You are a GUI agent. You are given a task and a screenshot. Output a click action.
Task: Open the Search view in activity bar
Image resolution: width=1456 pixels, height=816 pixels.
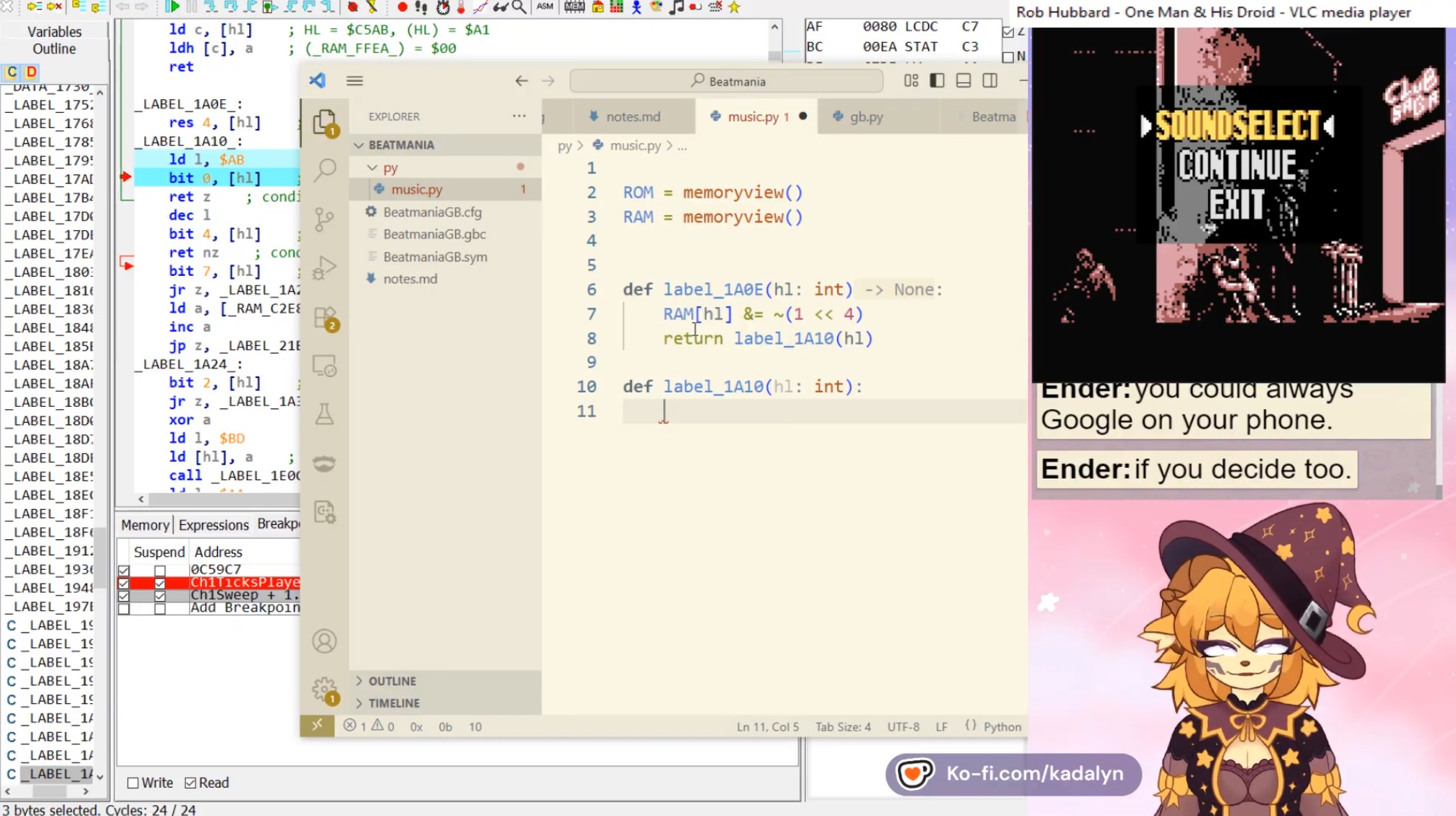click(324, 170)
